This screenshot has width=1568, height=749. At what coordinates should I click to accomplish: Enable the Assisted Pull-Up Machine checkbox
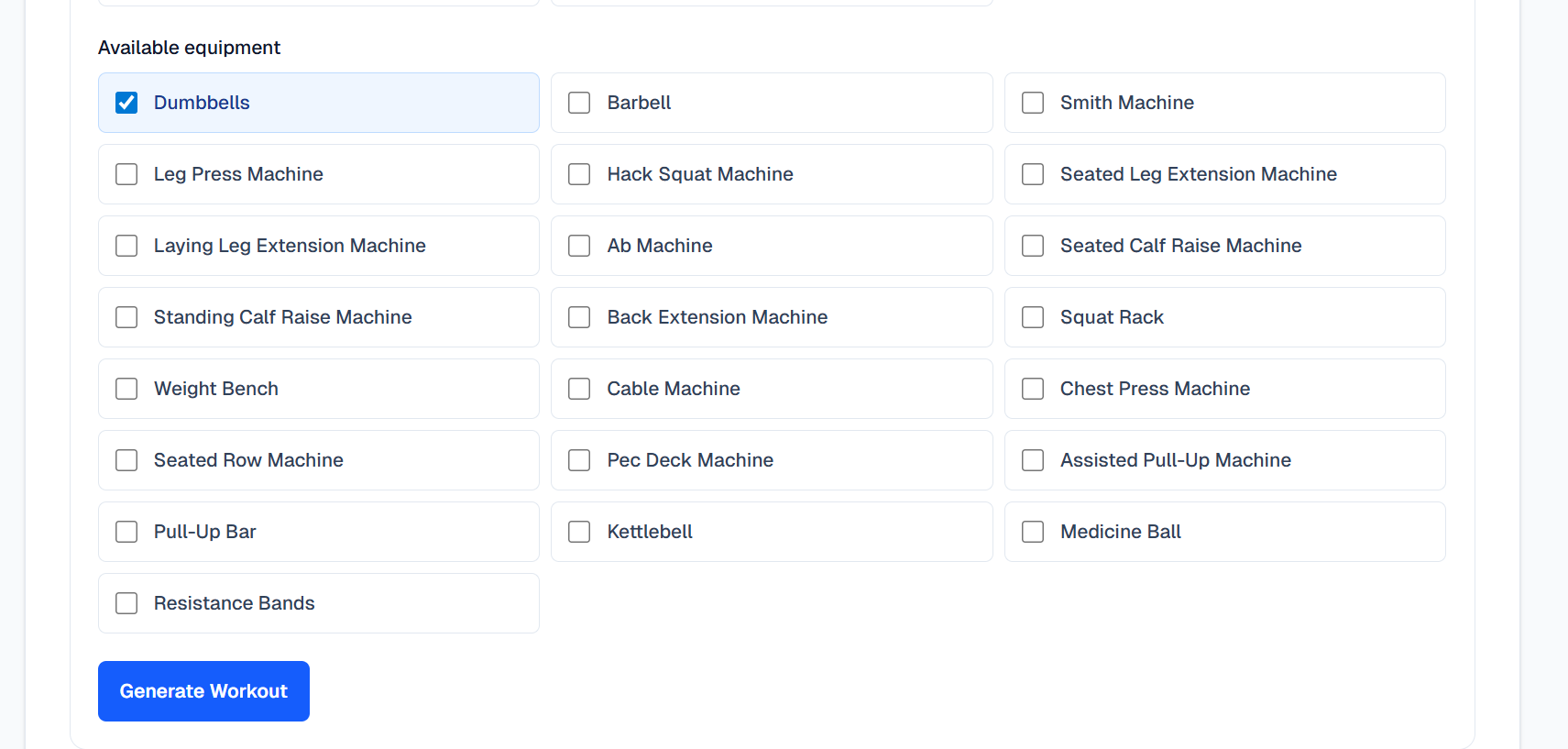click(1033, 460)
